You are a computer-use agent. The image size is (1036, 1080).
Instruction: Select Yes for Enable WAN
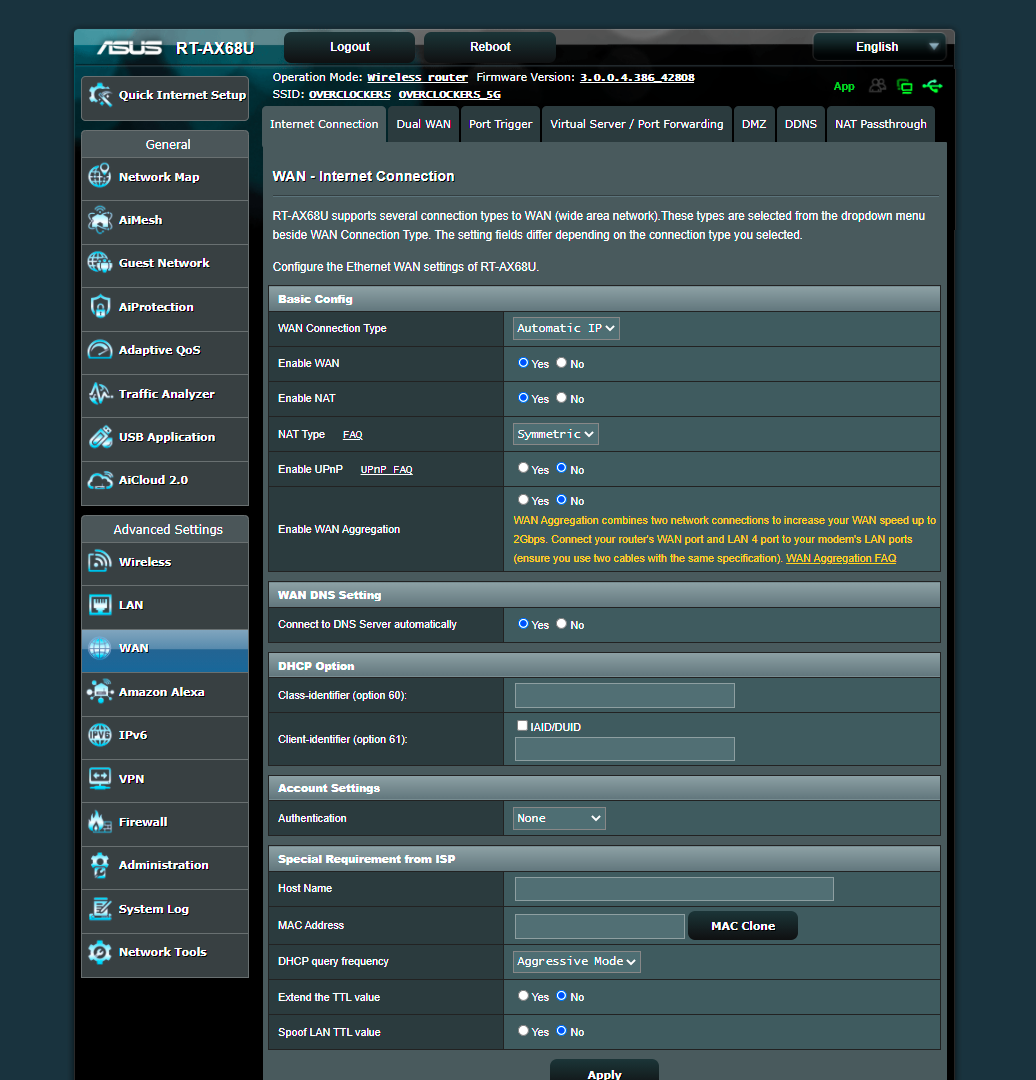pos(524,363)
